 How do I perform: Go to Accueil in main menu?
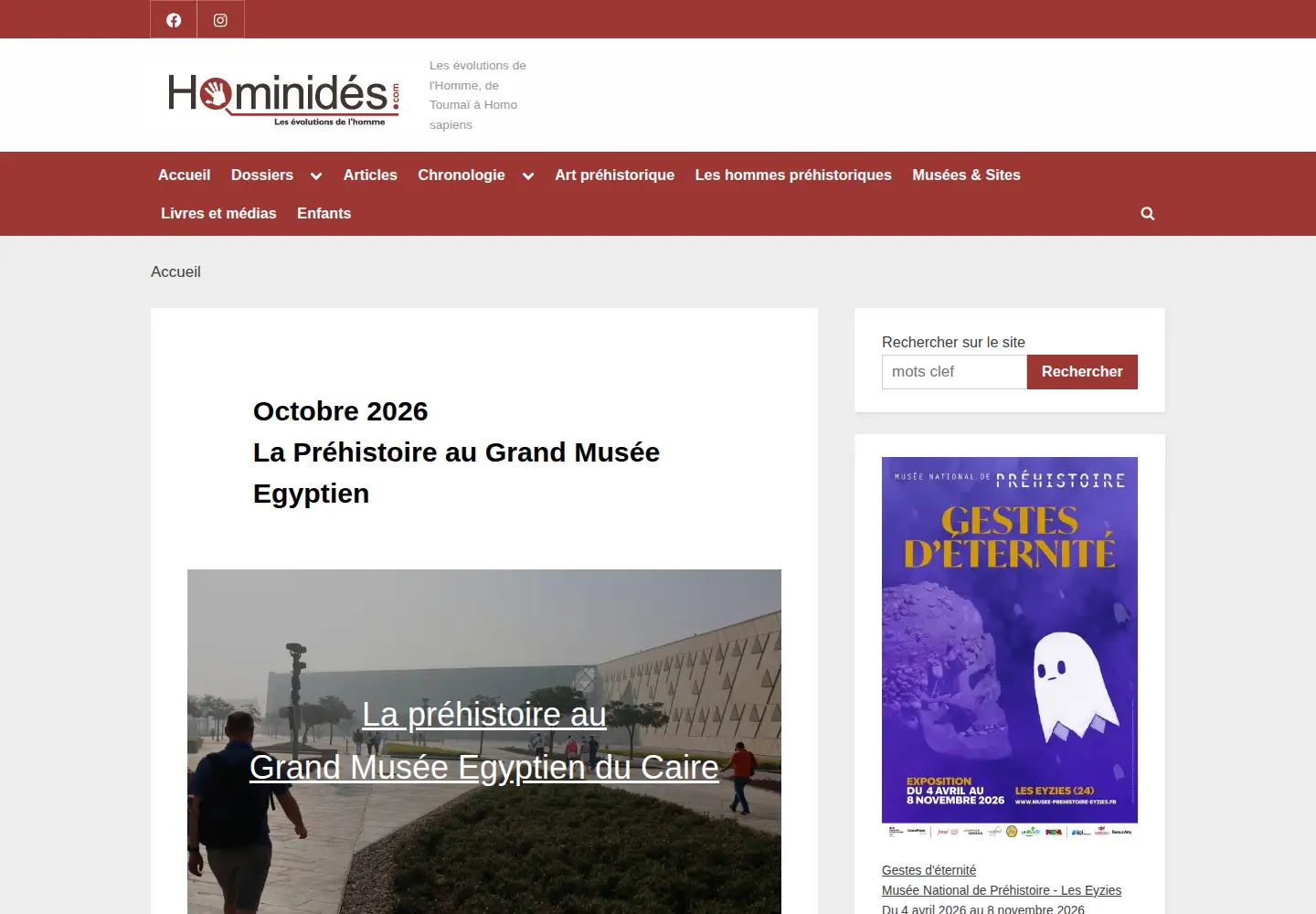point(184,175)
